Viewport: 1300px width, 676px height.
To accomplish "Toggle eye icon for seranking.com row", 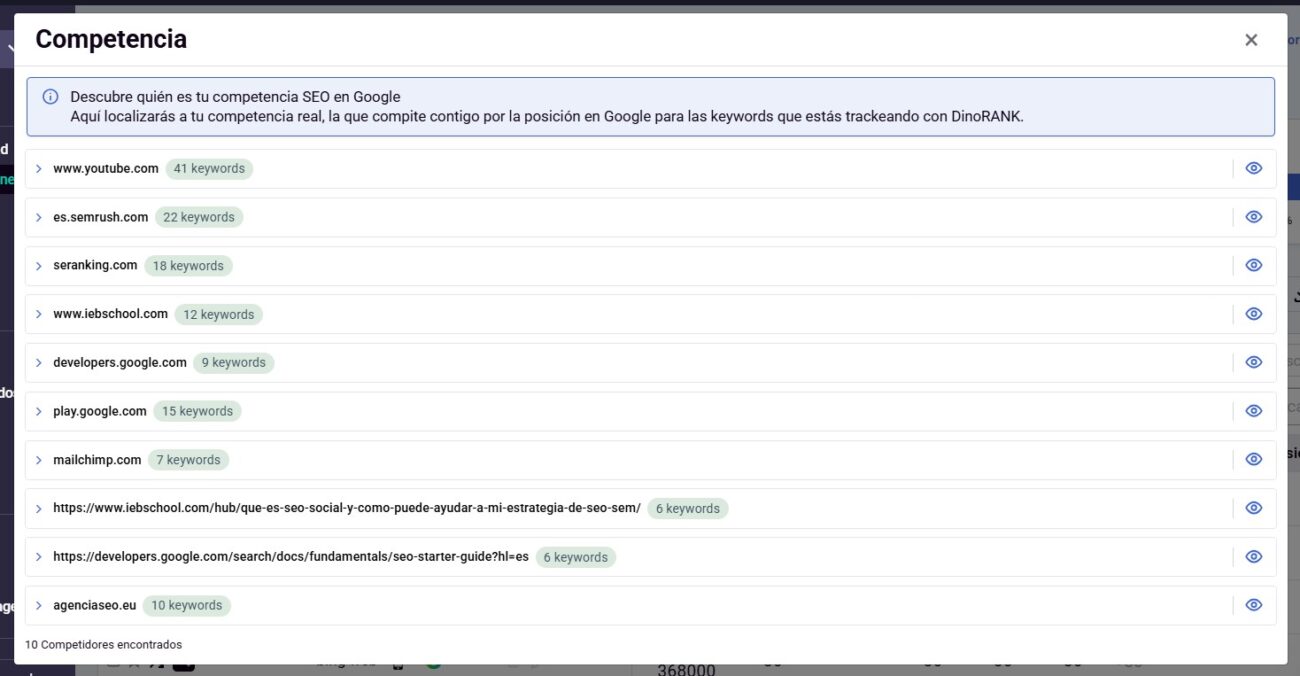I will [x=1254, y=265].
